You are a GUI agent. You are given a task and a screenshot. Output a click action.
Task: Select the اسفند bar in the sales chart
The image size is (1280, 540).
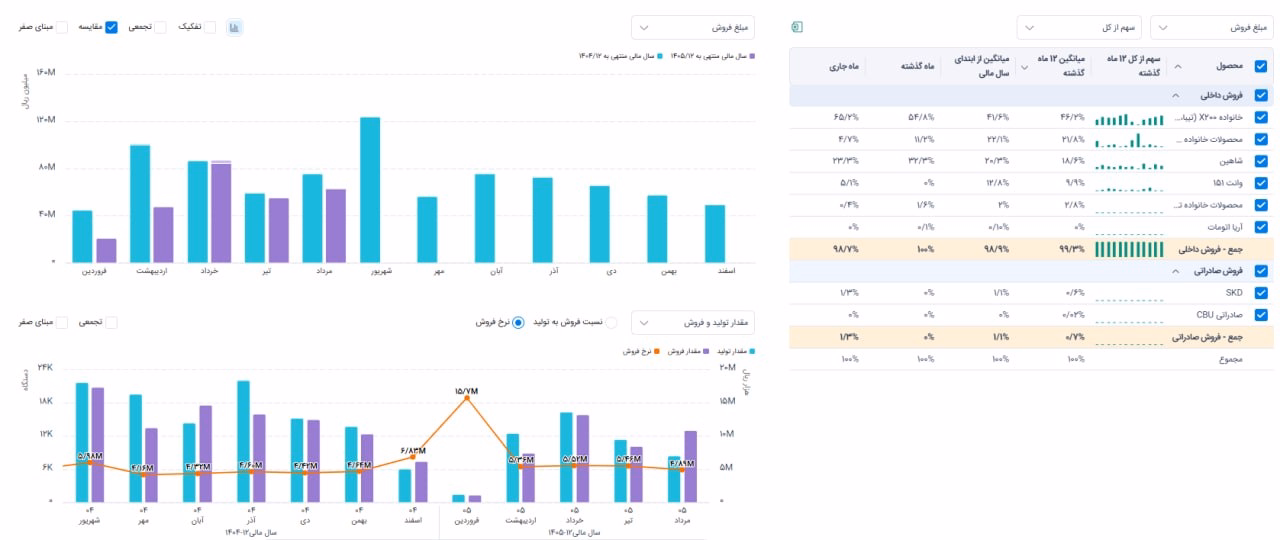pyautogui.click(x=714, y=233)
